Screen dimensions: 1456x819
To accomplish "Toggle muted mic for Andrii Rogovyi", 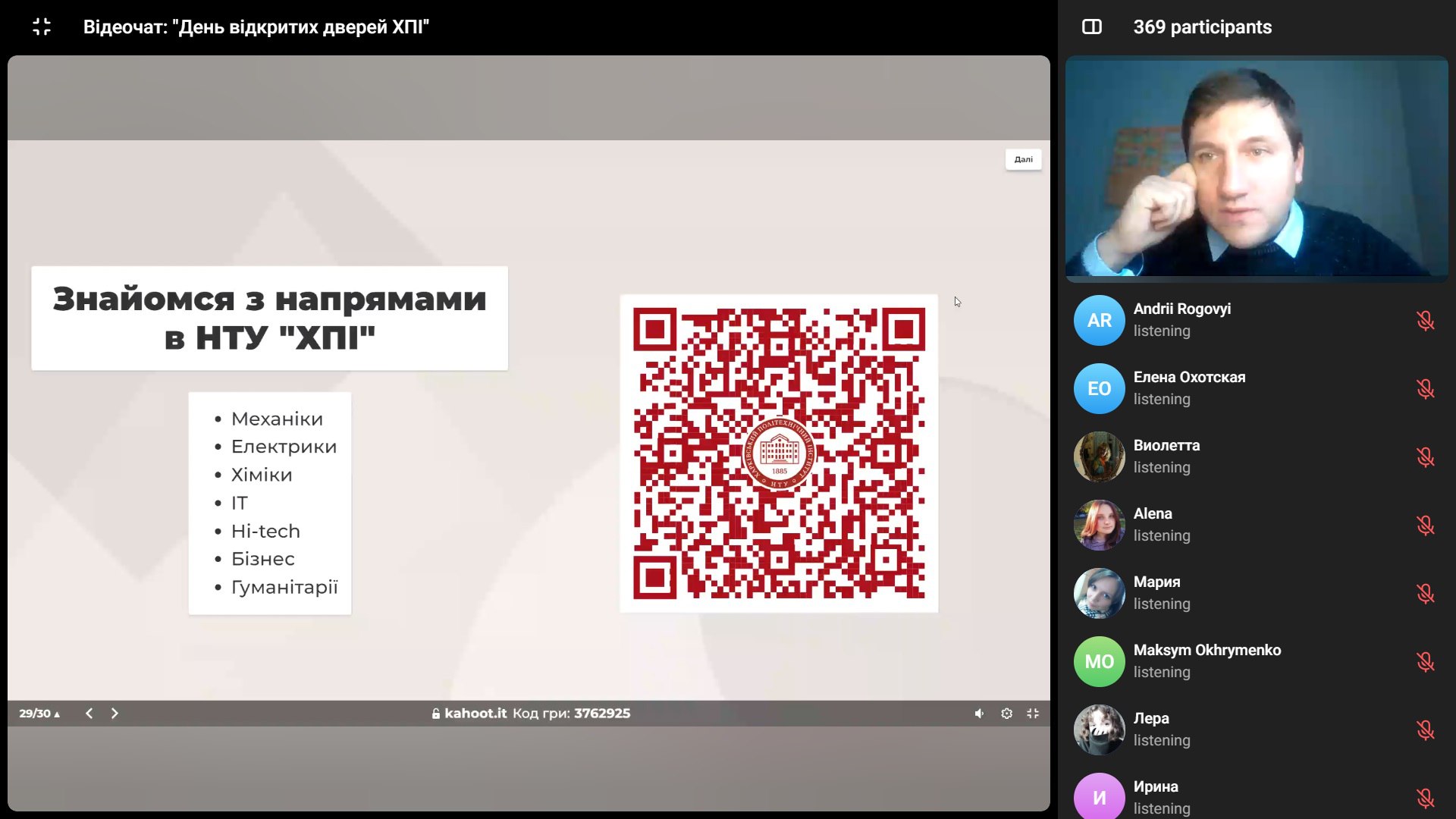I will [x=1425, y=320].
